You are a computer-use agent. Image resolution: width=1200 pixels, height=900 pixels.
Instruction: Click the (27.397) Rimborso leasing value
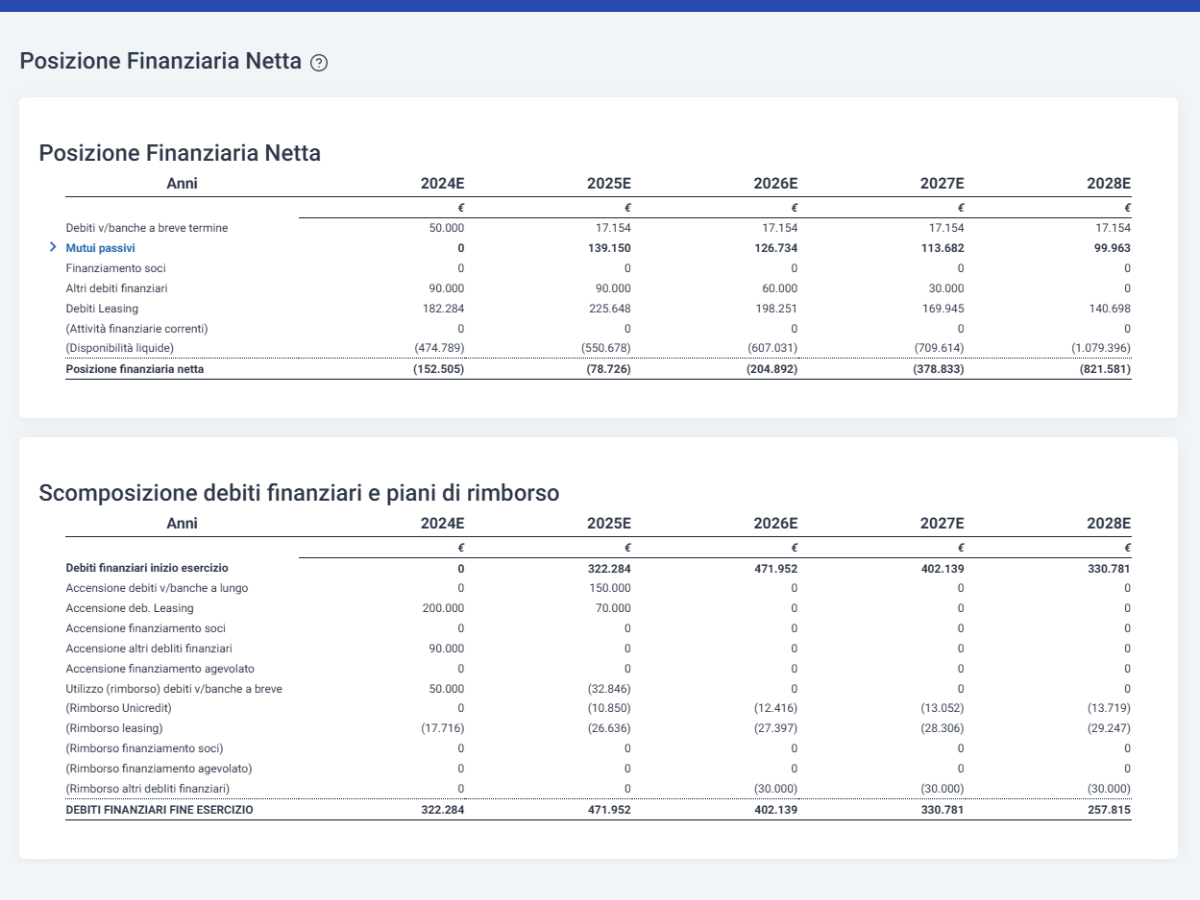click(775, 728)
